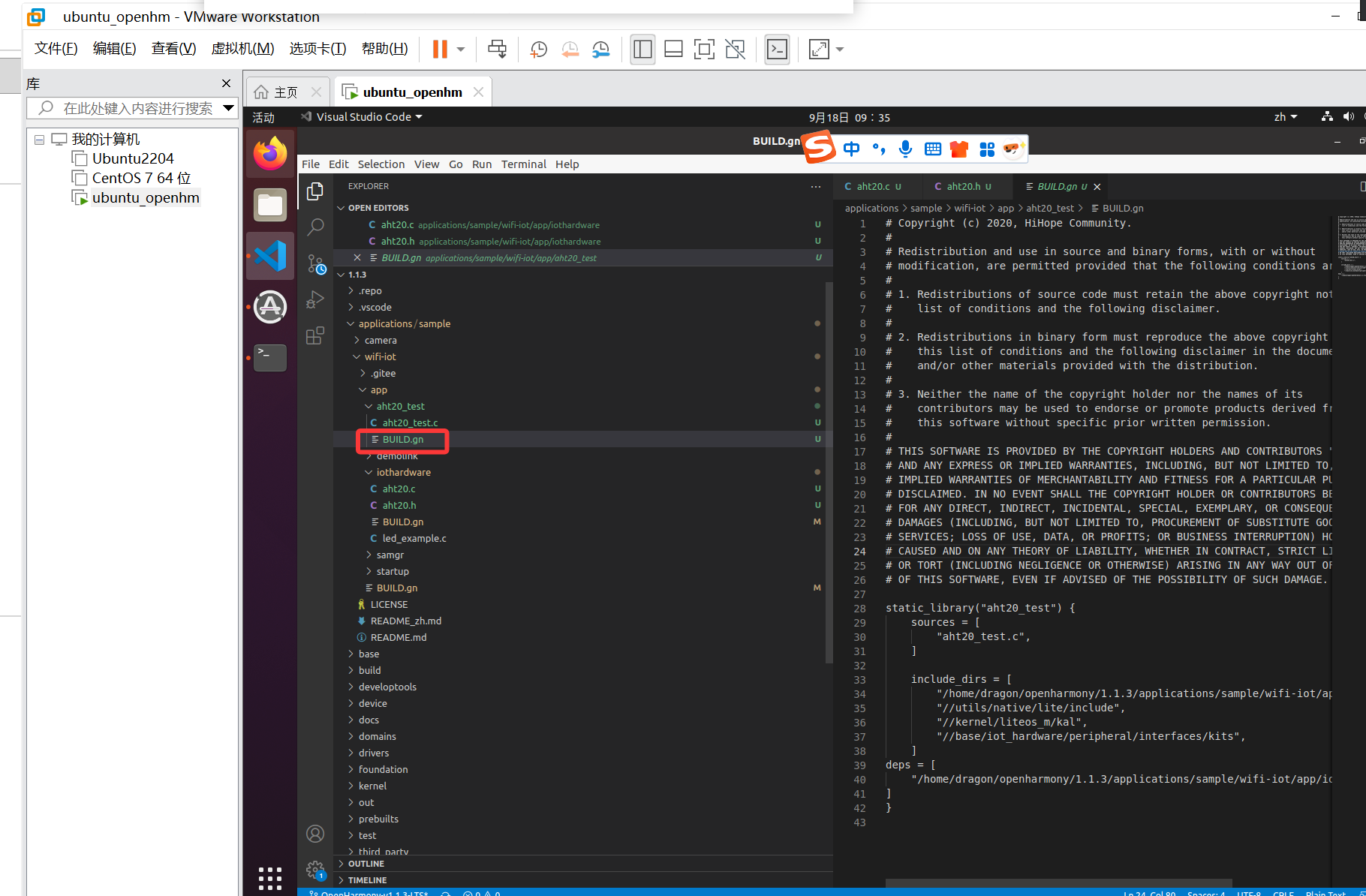The height and width of the screenshot is (896, 1366).
Task: Launch Firefox from Ubuntu dock
Action: (270, 153)
